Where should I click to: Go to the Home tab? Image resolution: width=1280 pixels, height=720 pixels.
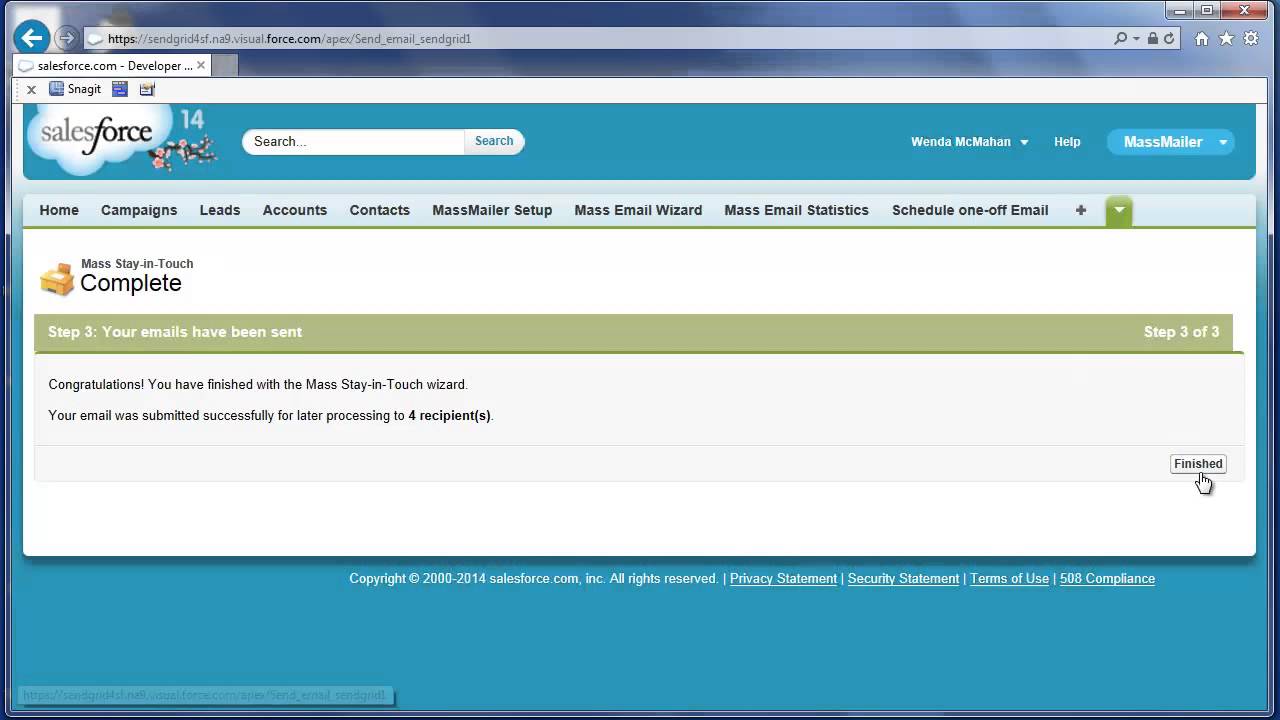59,210
